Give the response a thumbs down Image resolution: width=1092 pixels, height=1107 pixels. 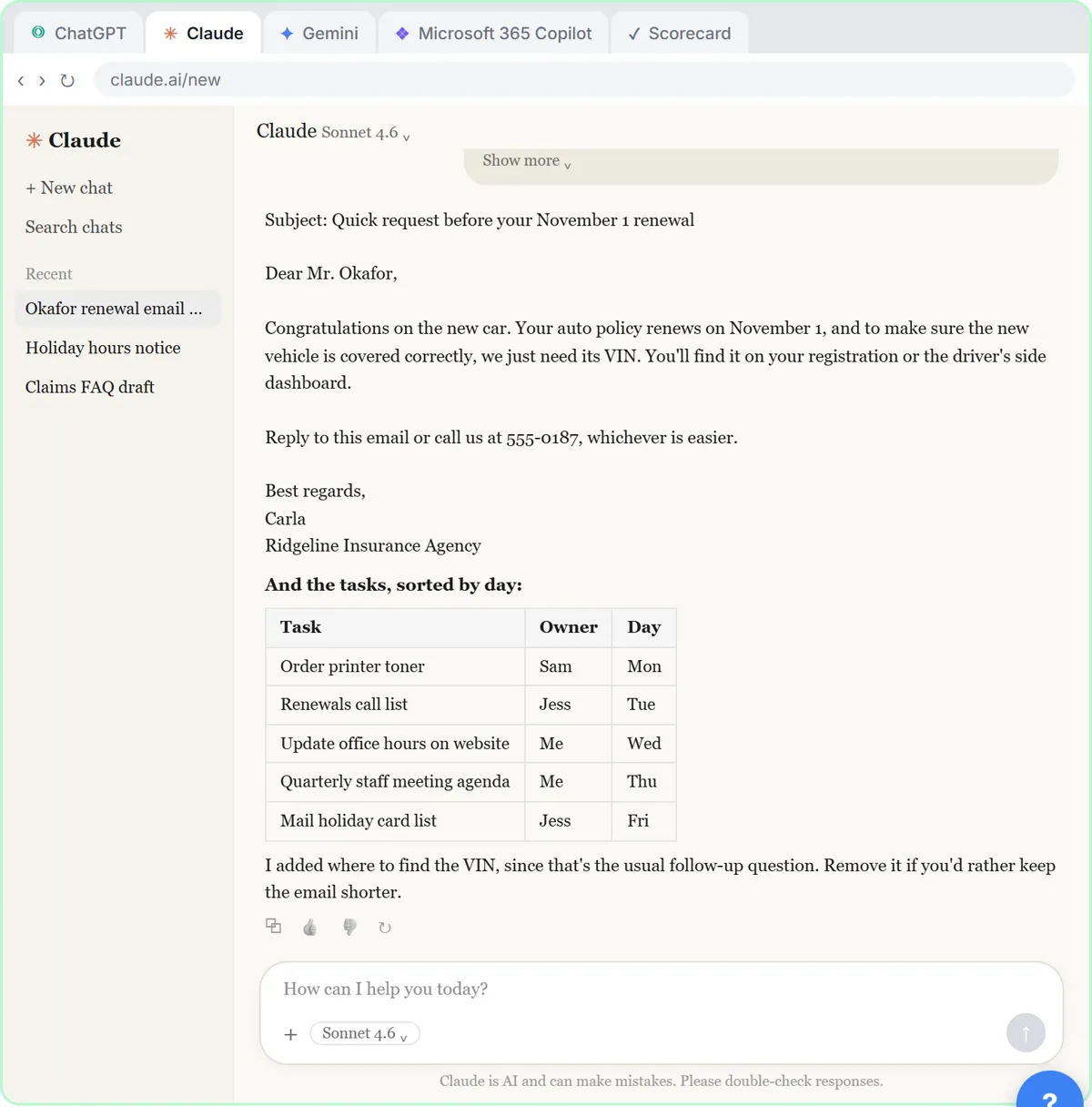tap(349, 927)
